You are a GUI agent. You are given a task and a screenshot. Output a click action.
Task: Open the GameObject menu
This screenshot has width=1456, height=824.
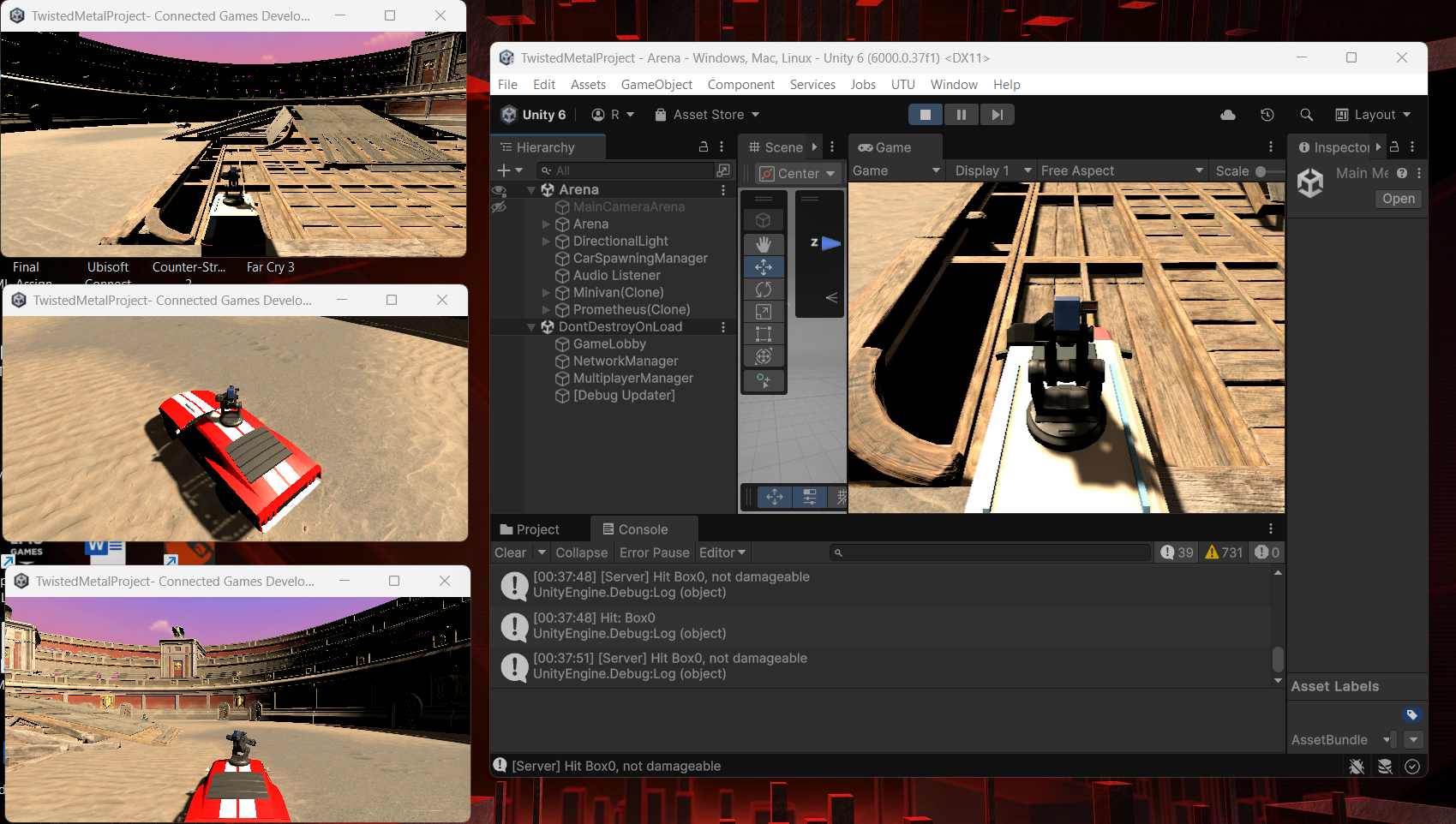pyautogui.click(x=656, y=85)
